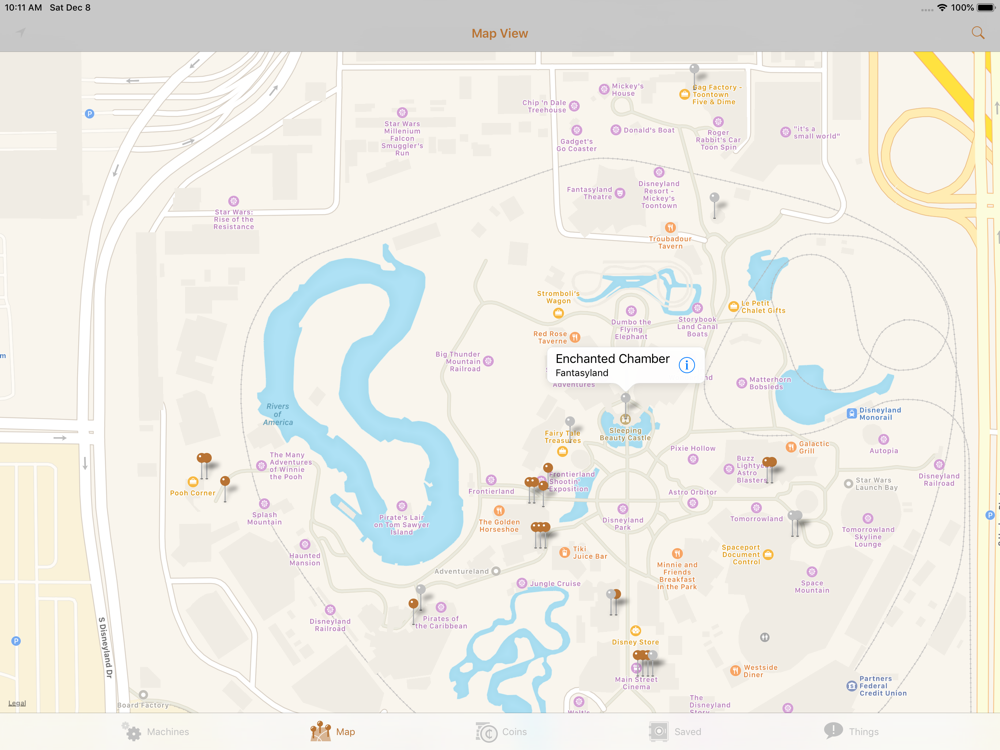Tap the Autopia attraction marker
Viewport: 1000px width, 750px height.
point(883,439)
